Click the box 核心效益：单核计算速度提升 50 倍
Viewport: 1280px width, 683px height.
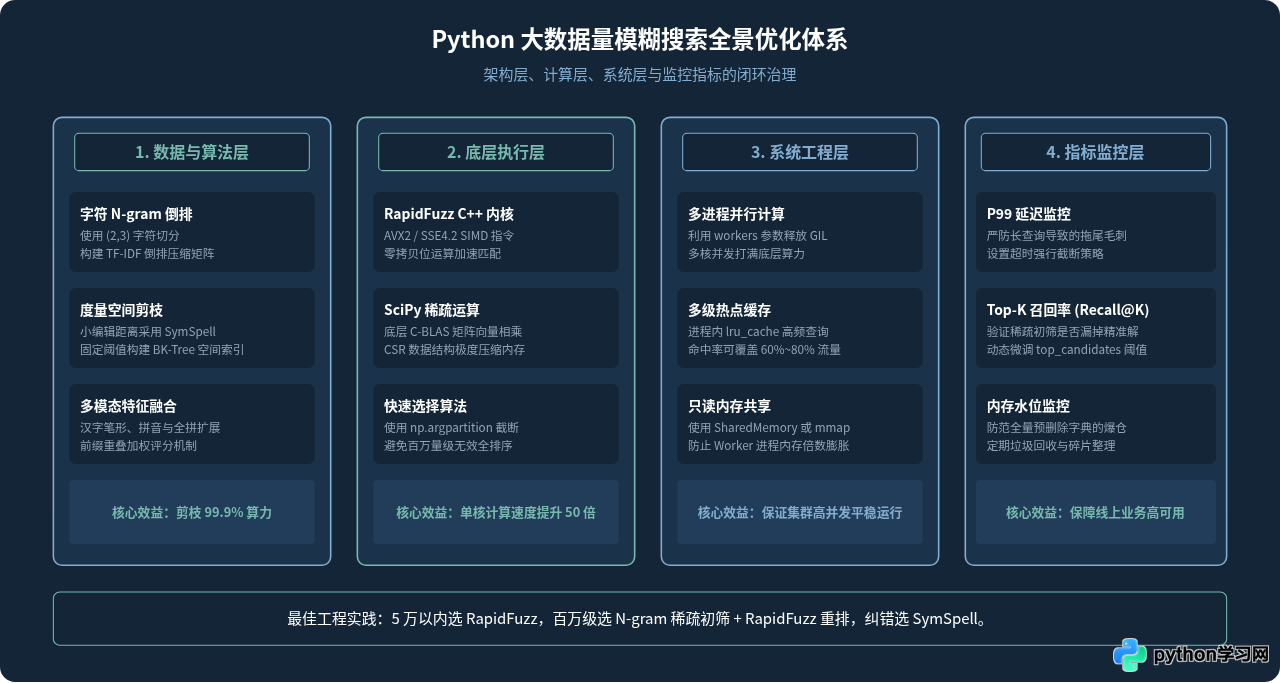pos(496,512)
